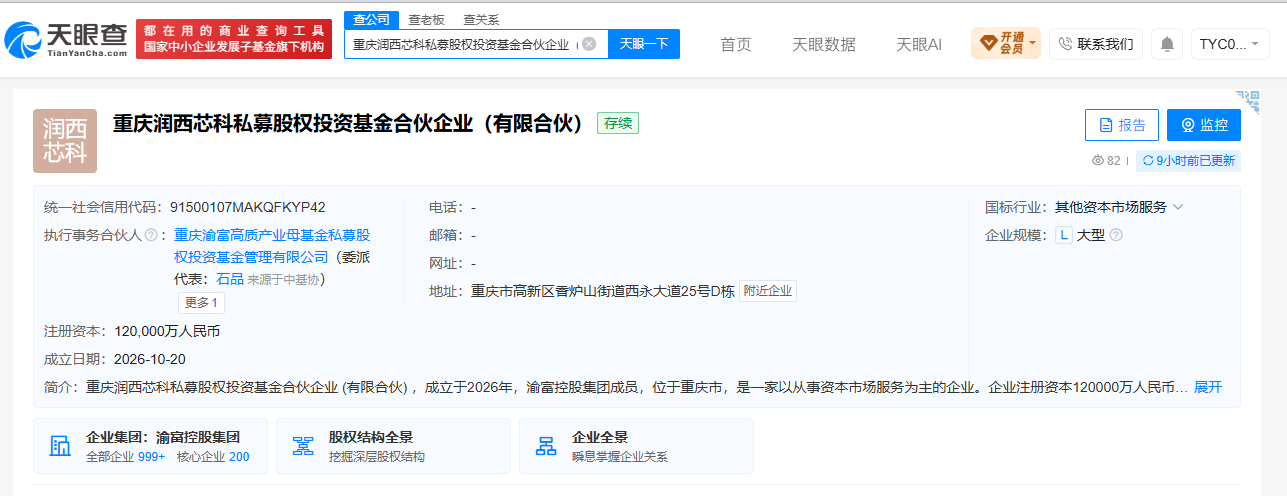Expand the company 简介 with 展开
The image size is (1287, 496).
1208,387
